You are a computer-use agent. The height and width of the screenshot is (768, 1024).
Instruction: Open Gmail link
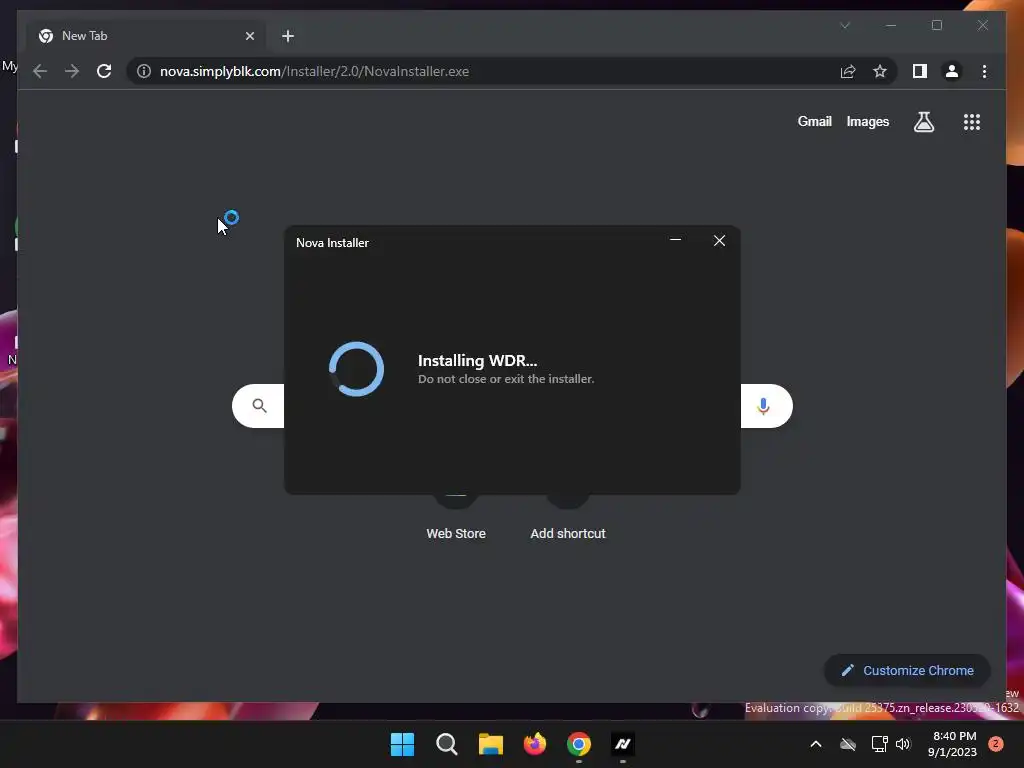click(x=814, y=121)
